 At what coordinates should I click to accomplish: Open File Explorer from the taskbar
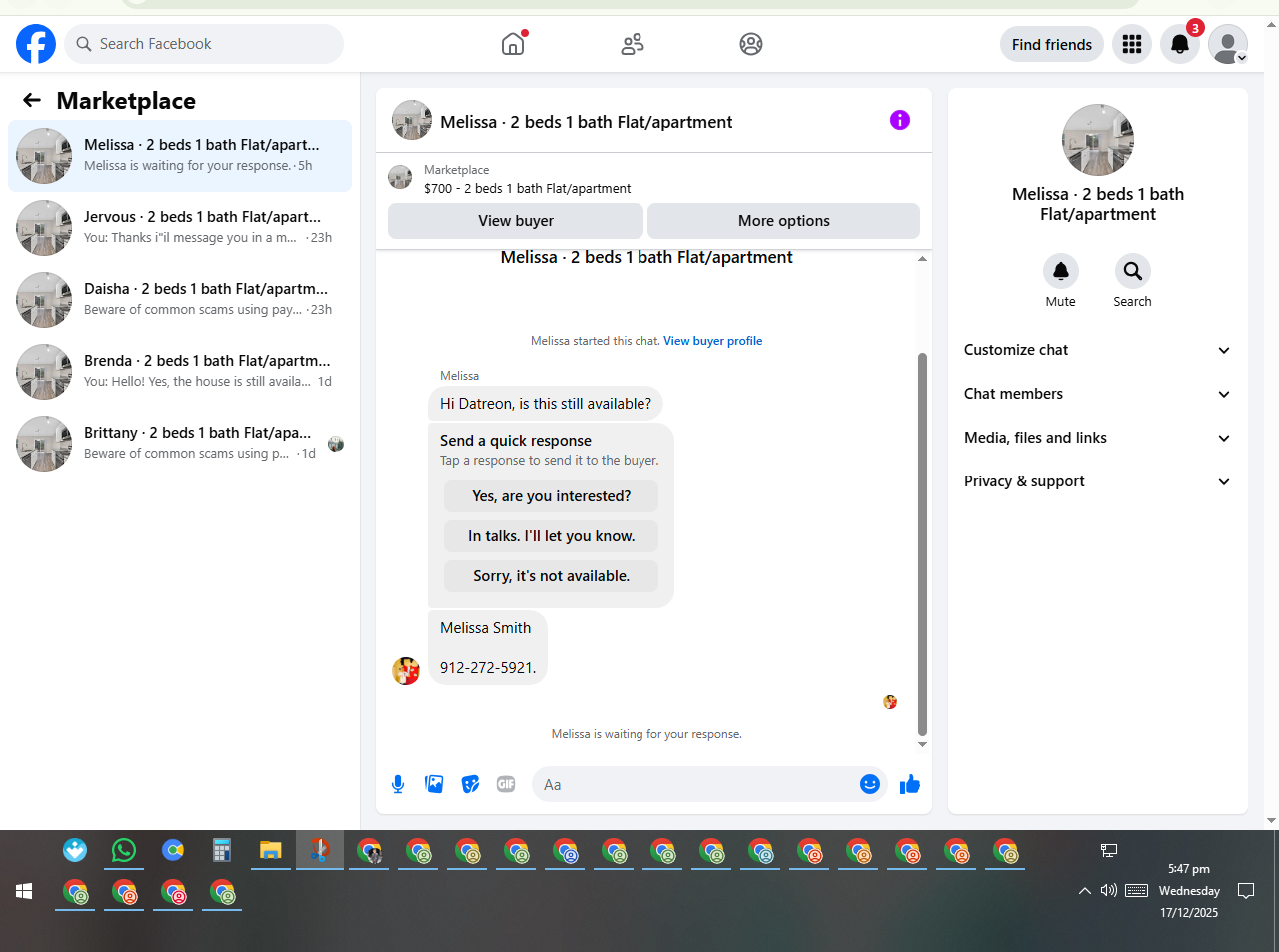(x=271, y=850)
